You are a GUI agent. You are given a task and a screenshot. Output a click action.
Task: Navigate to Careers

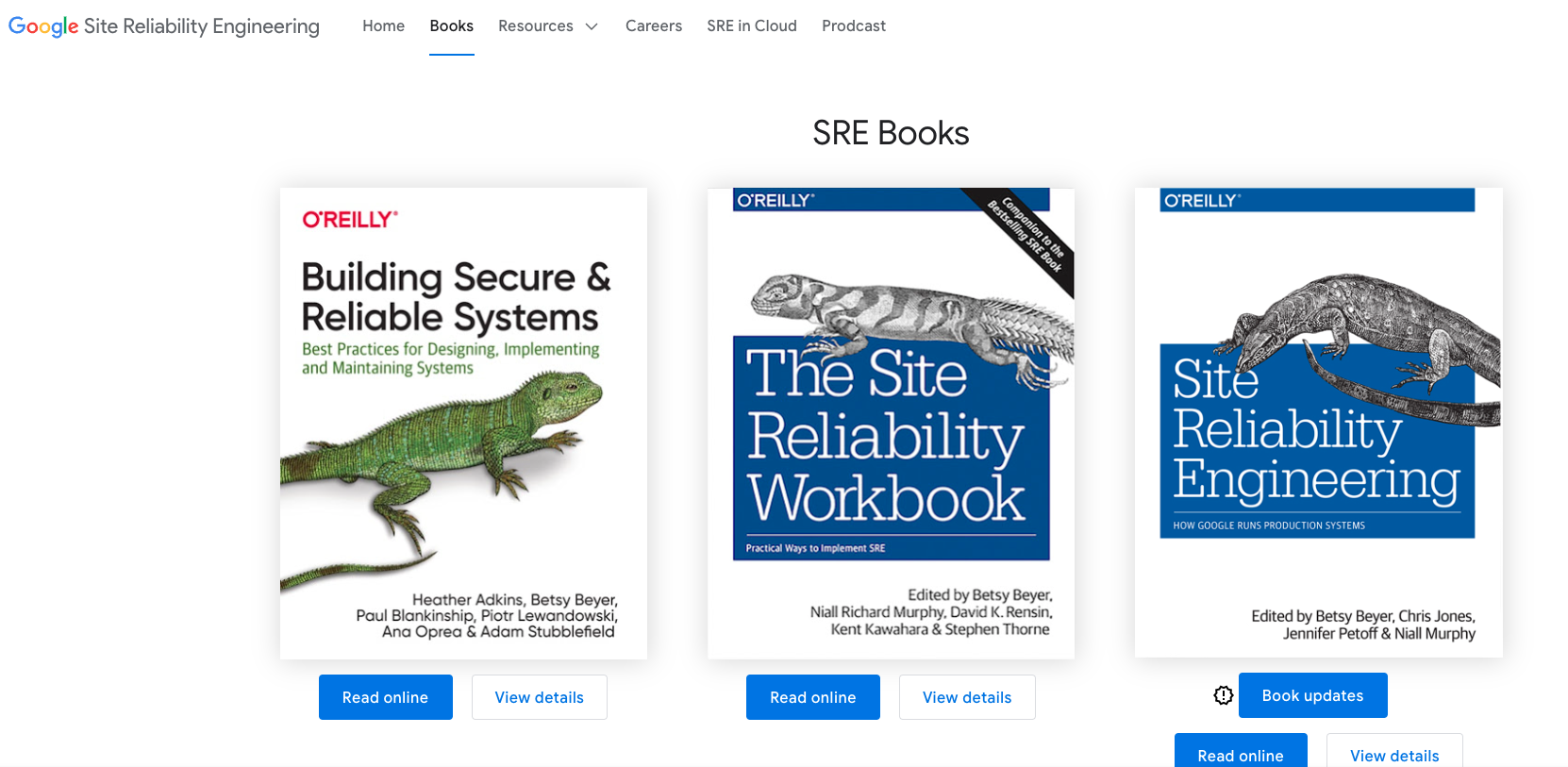(654, 26)
